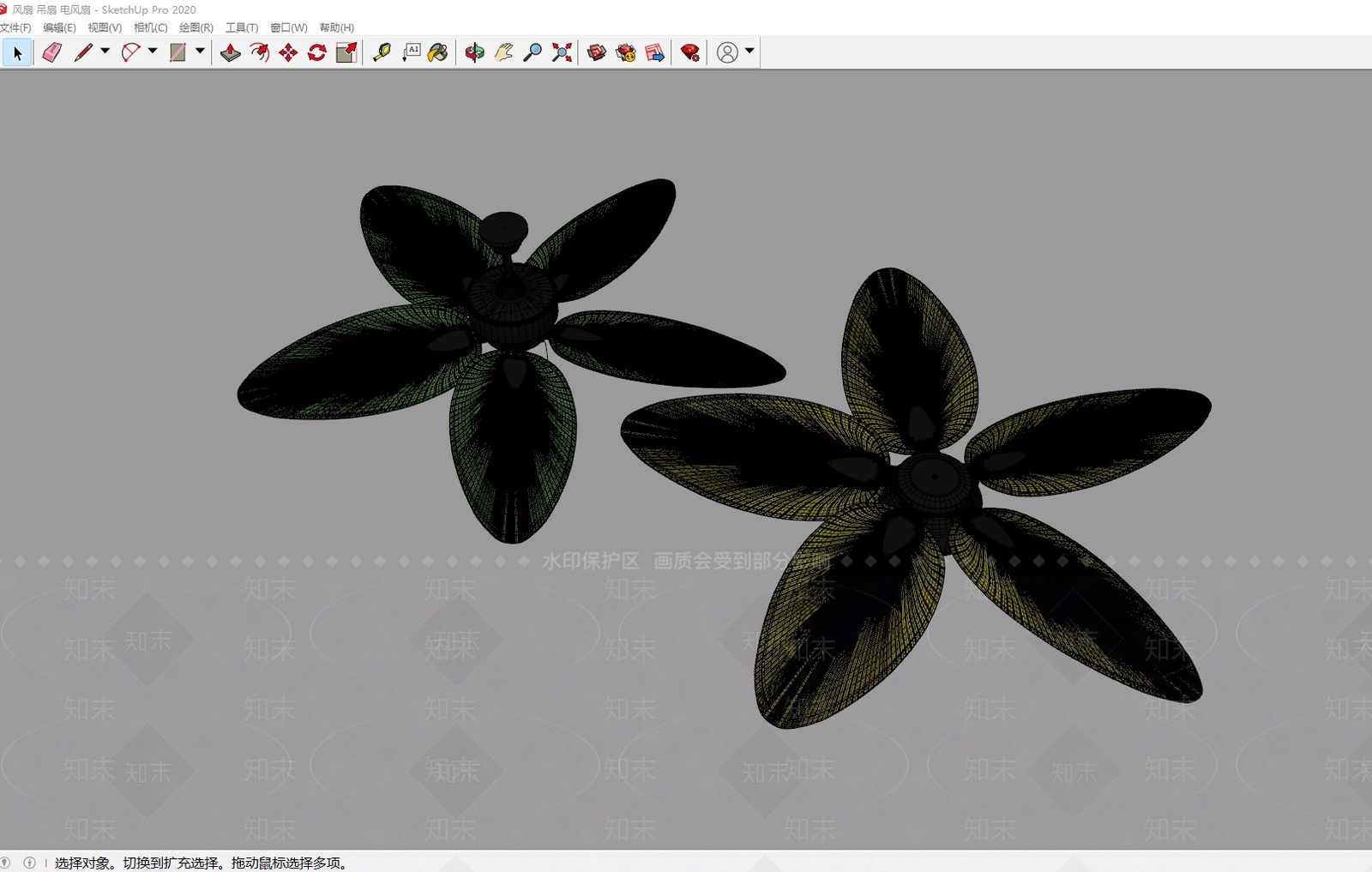Choose the Line pencil tool
Viewport: 1372px width, 872px height.
83,53
